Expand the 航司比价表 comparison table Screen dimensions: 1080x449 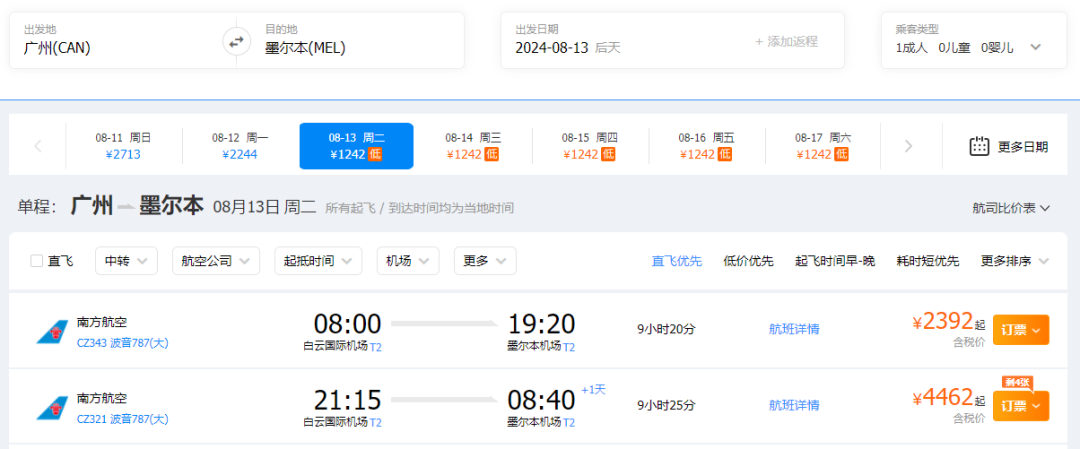(1011, 208)
